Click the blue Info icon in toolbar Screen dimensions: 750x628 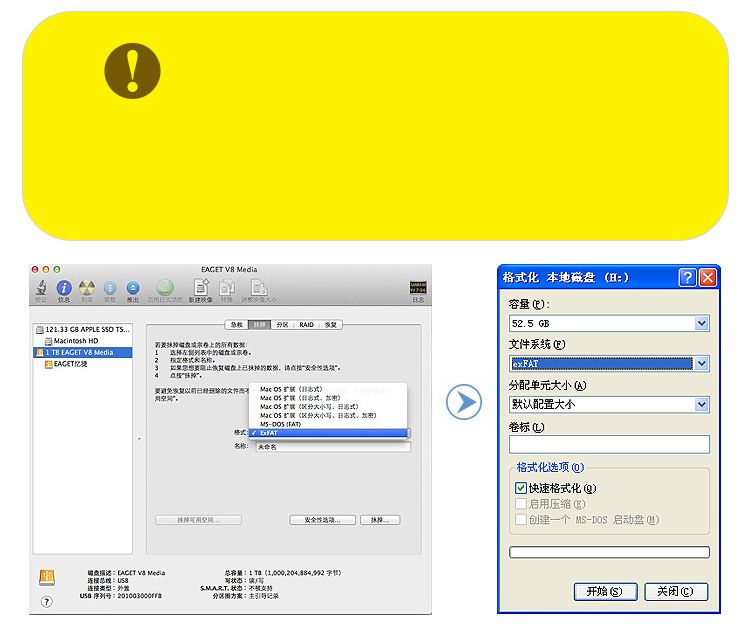click(64, 288)
